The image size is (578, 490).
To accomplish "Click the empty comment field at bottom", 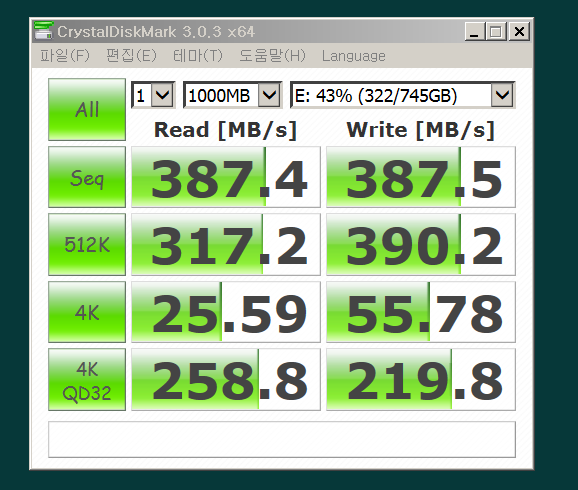I will 282,439.
